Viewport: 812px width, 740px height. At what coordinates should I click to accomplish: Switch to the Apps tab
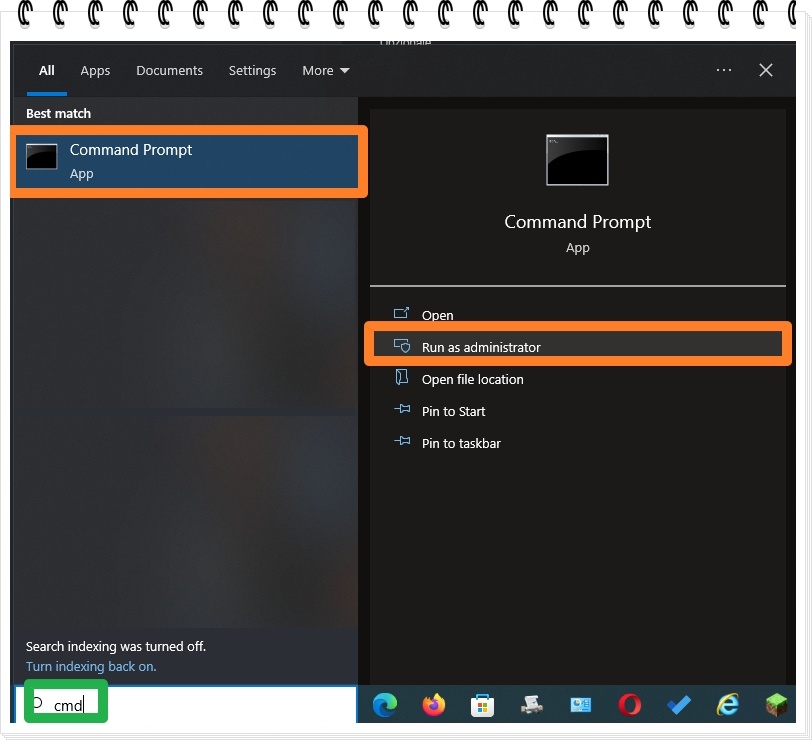95,70
